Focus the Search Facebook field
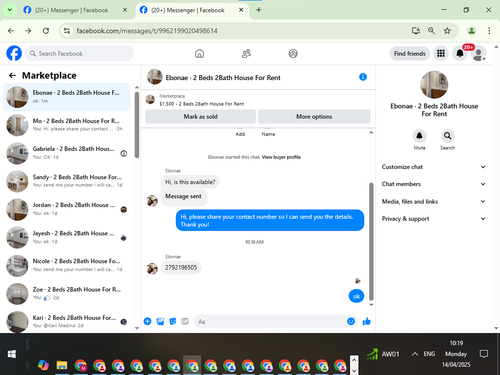The height and width of the screenshot is (375, 500). 80,53
